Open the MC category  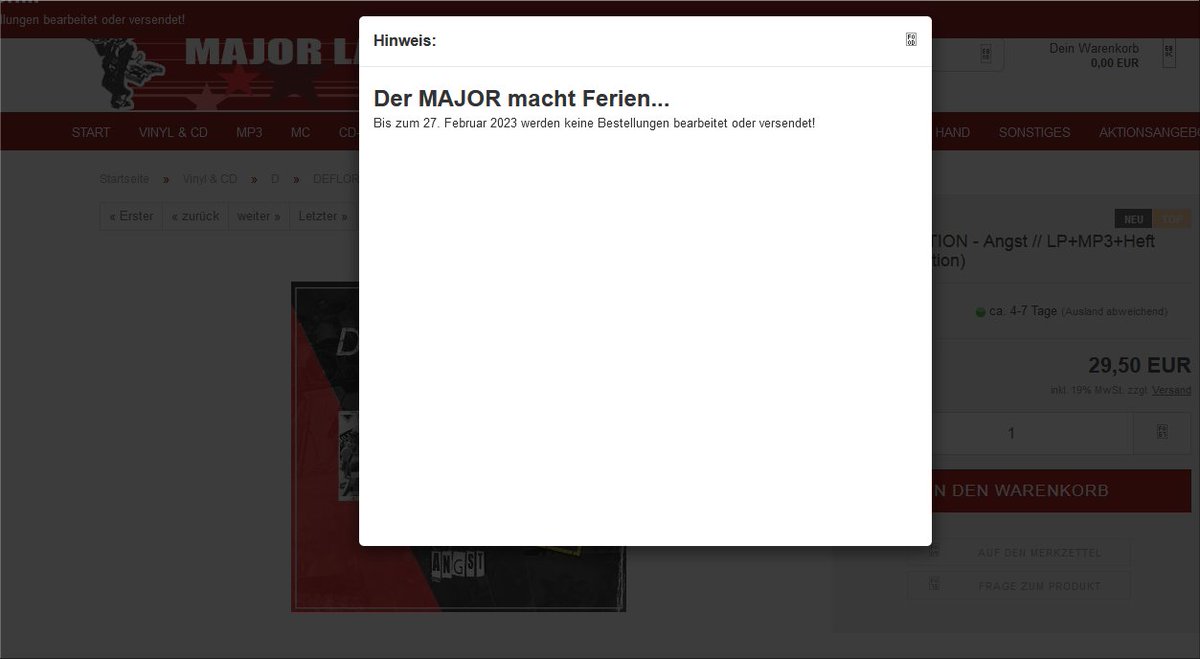click(301, 132)
